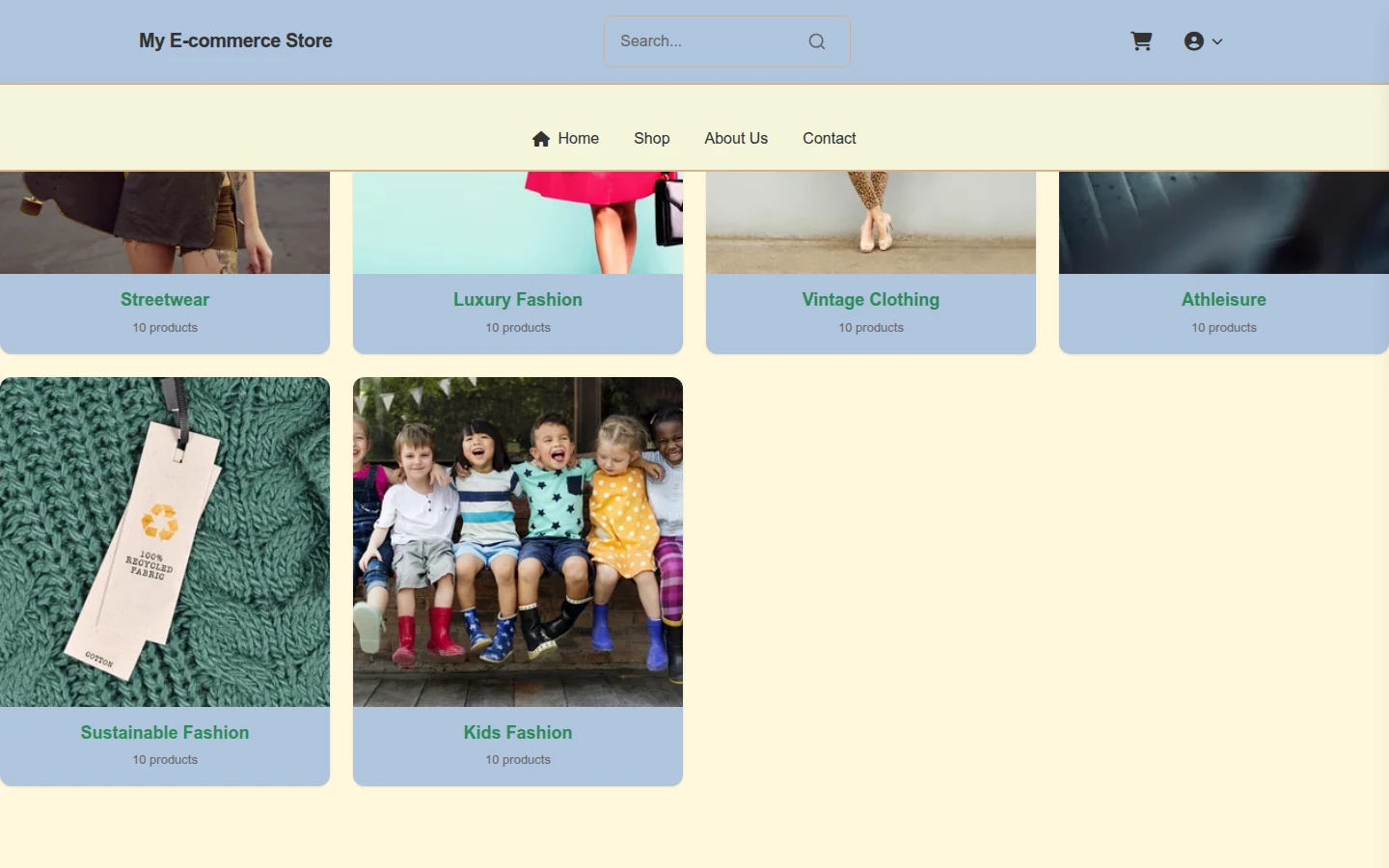The image size is (1389, 868).
Task: Open the Vintage Clothing category
Action: 871,300
